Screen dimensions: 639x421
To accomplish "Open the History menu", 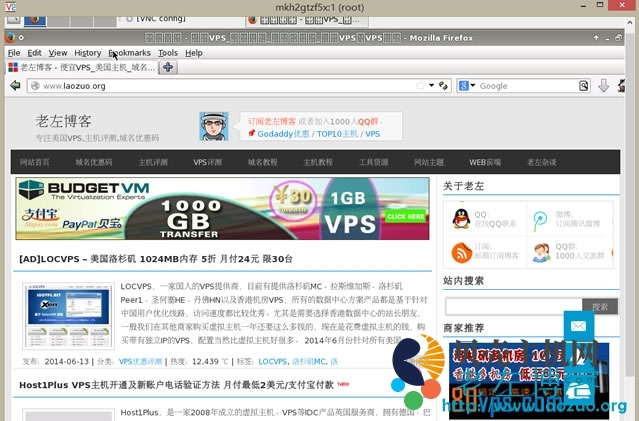I will coord(87,53).
